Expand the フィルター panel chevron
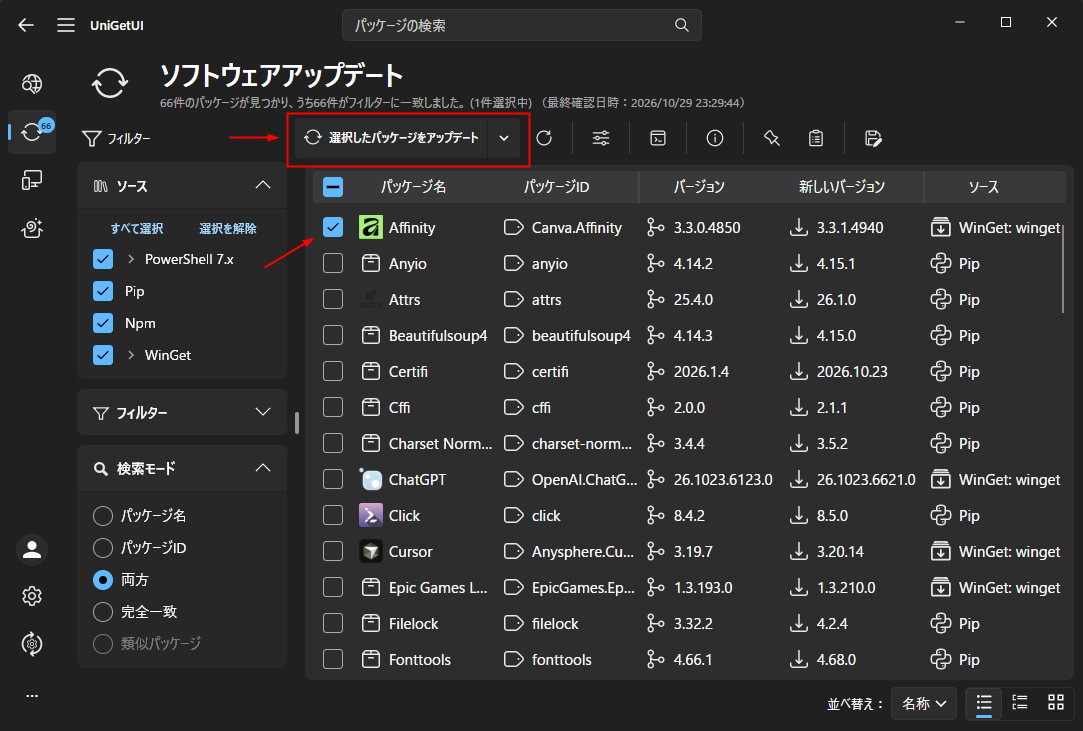The image size is (1083, 731). tap(263, 412)
